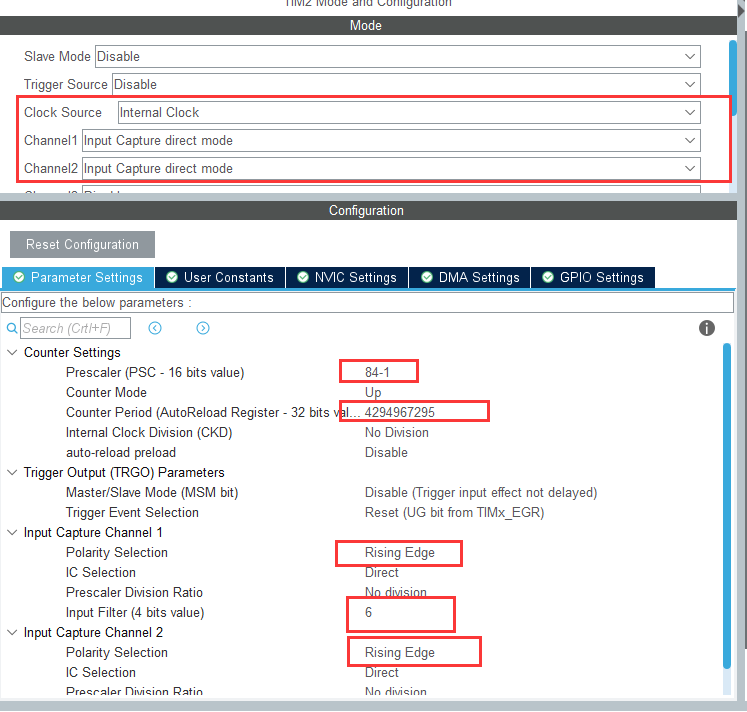Collapse the Input Capture Channel 1 group
The width and height of the screenshot is (747, 712).
[12, 533]
